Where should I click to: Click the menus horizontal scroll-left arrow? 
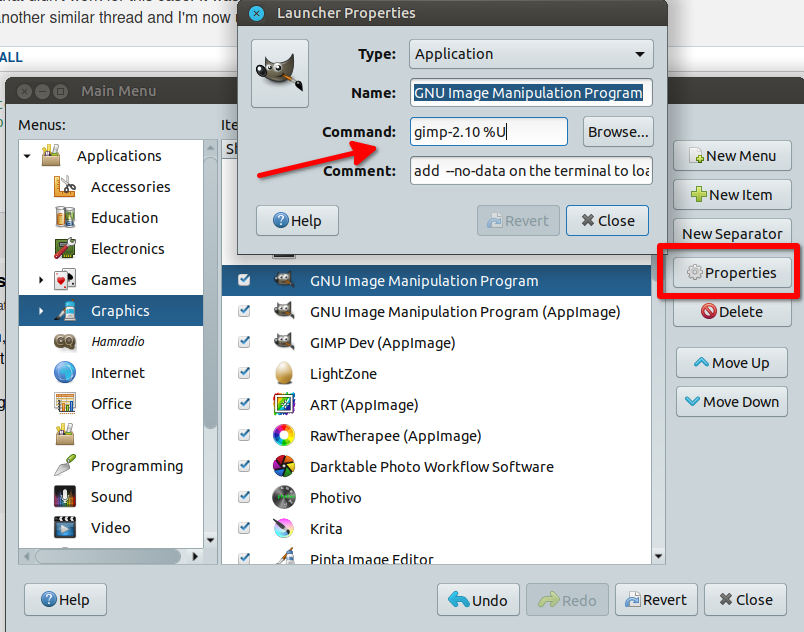[x=27, y=556]
